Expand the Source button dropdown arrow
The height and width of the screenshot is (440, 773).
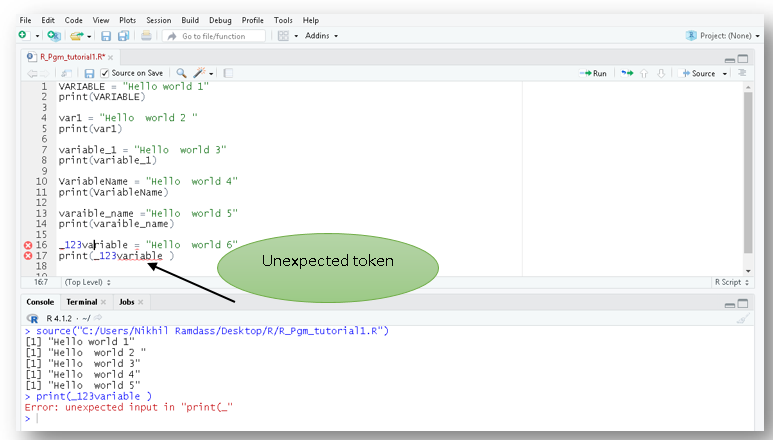(725, 73)
